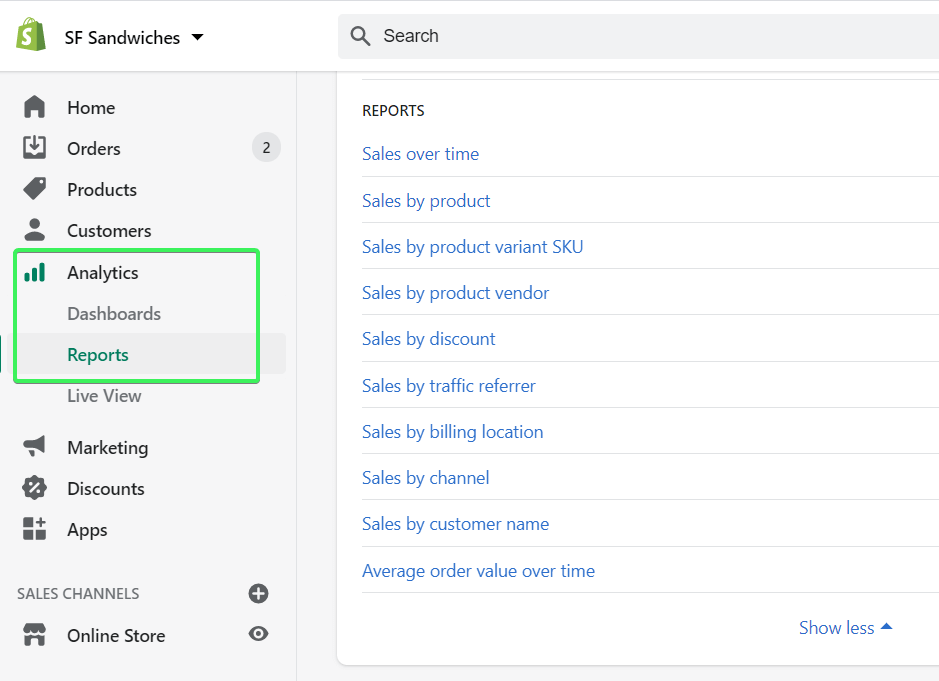Click the SALES CHANNELS section heading

pyautogui.click(x=78, y=594)
